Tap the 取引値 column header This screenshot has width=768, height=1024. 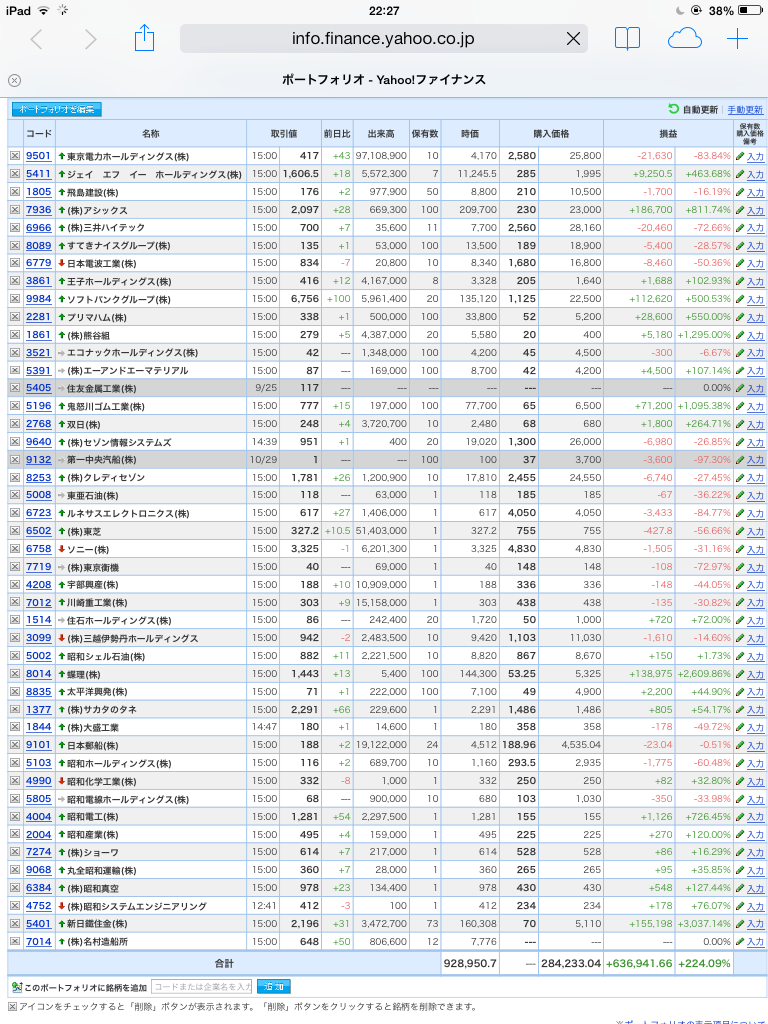click(284, 134)
